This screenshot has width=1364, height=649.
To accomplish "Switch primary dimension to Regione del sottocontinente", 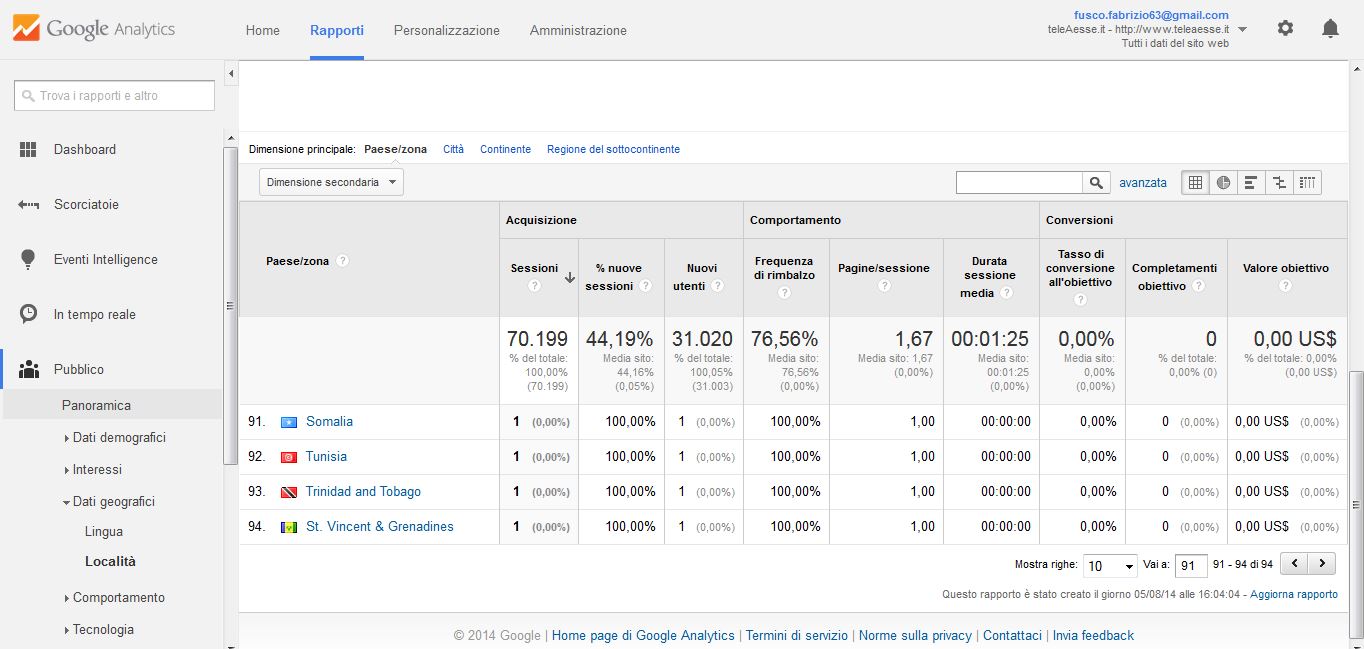I will pos(613,149).
